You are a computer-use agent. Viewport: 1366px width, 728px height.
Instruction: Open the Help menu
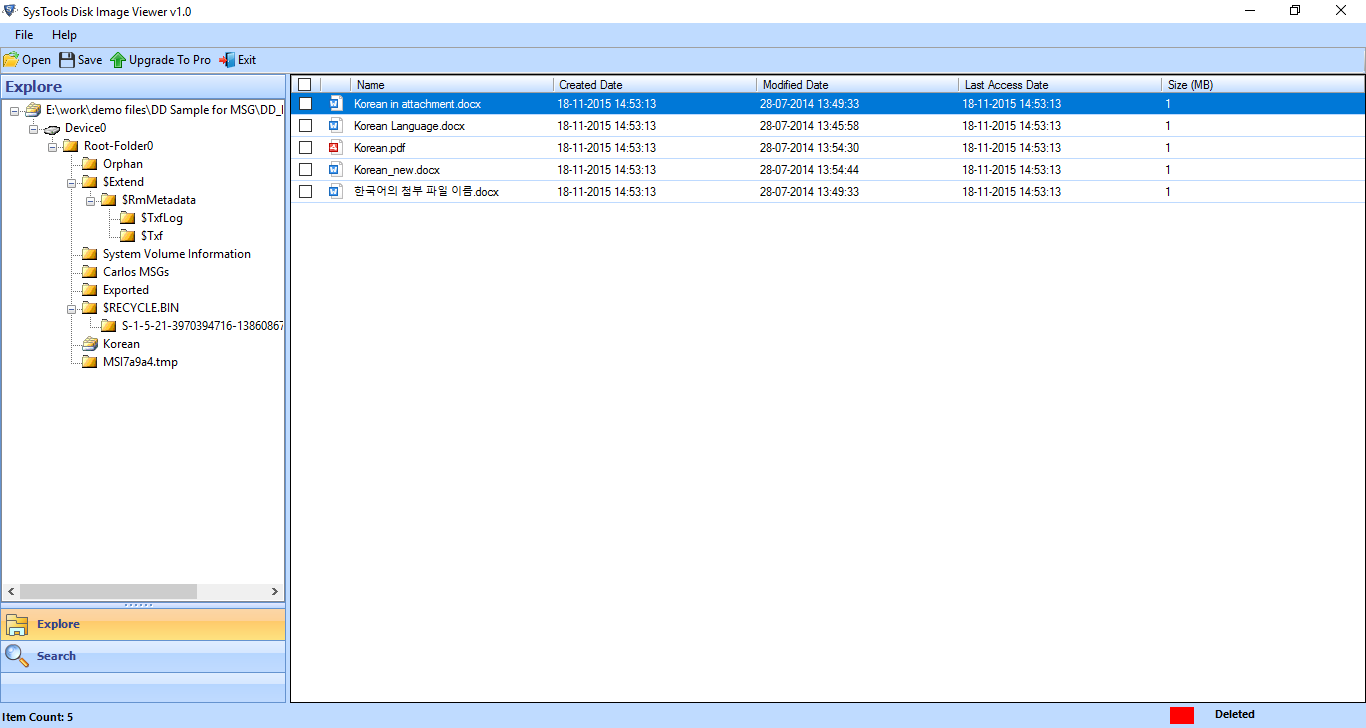click(x=64, y=35)
